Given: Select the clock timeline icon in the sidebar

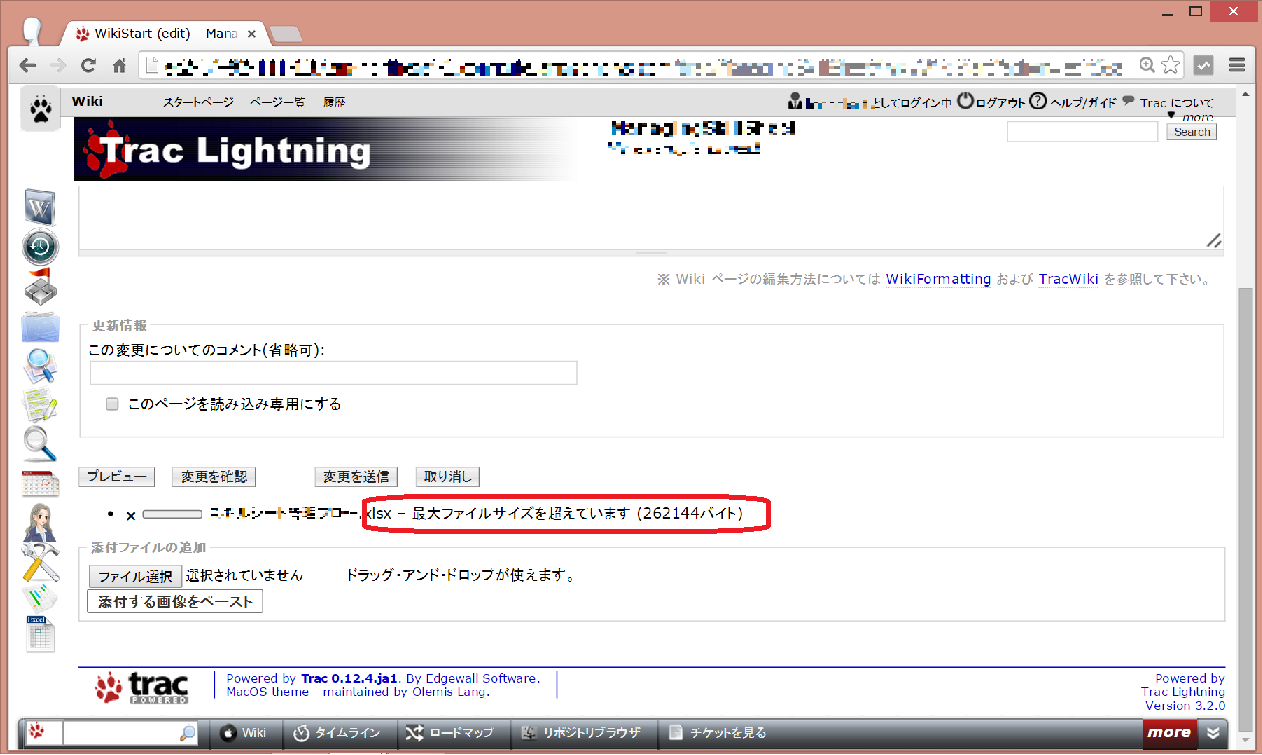Looking at the screenshot, I should coord(40,247).
